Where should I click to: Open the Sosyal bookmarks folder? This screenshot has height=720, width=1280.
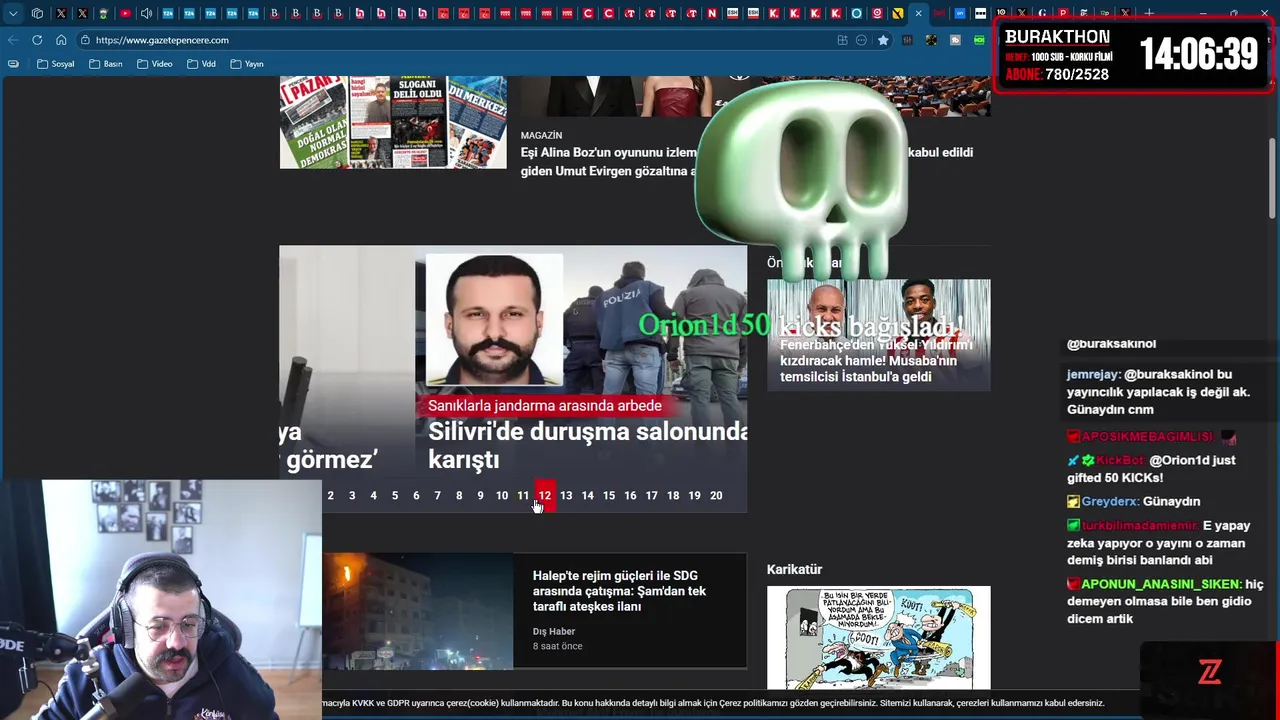pos(55,64)
